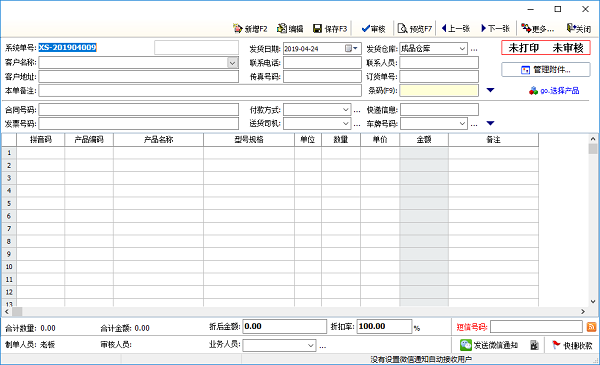Screen dimensions: 600x365
Task: Open the 业务人员 dropdown
Action: click(311, 345)
